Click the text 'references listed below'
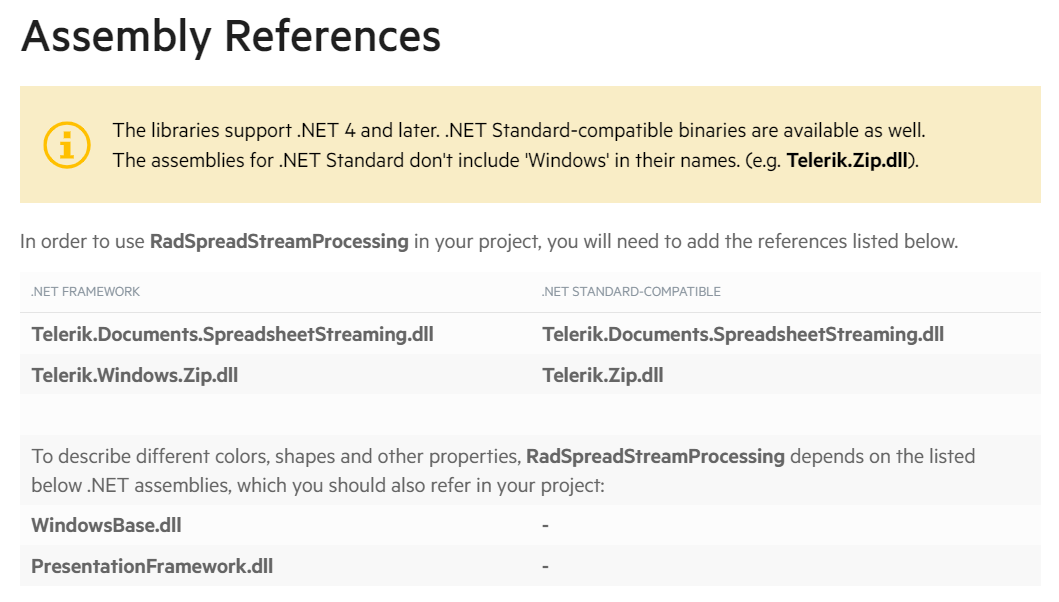Viewport: 1059px width, 602px height. tap(857, 241)
